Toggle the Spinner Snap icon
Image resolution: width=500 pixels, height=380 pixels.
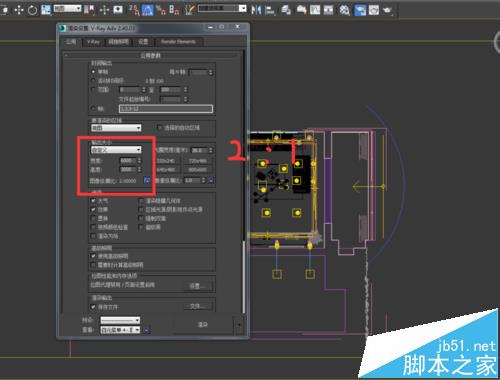174,10
